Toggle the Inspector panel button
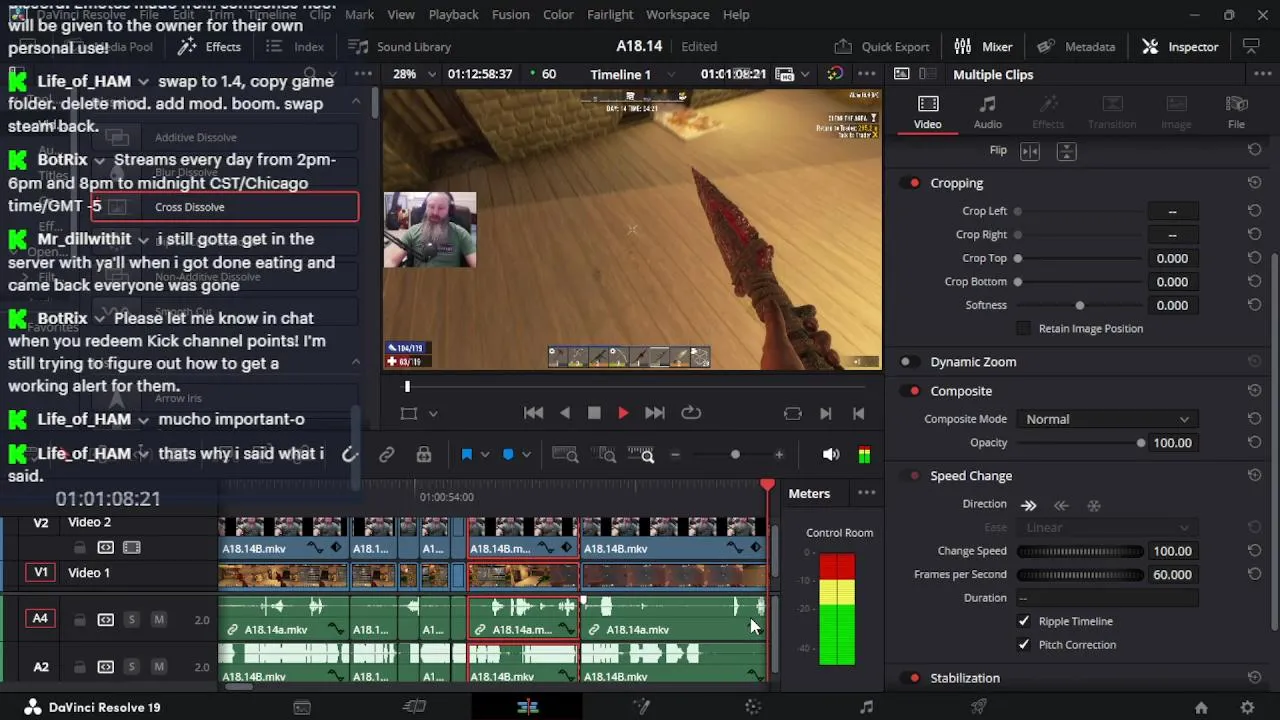This screenshot has width=1280, height=720. pyautogui.click(x=1180, y=47)
